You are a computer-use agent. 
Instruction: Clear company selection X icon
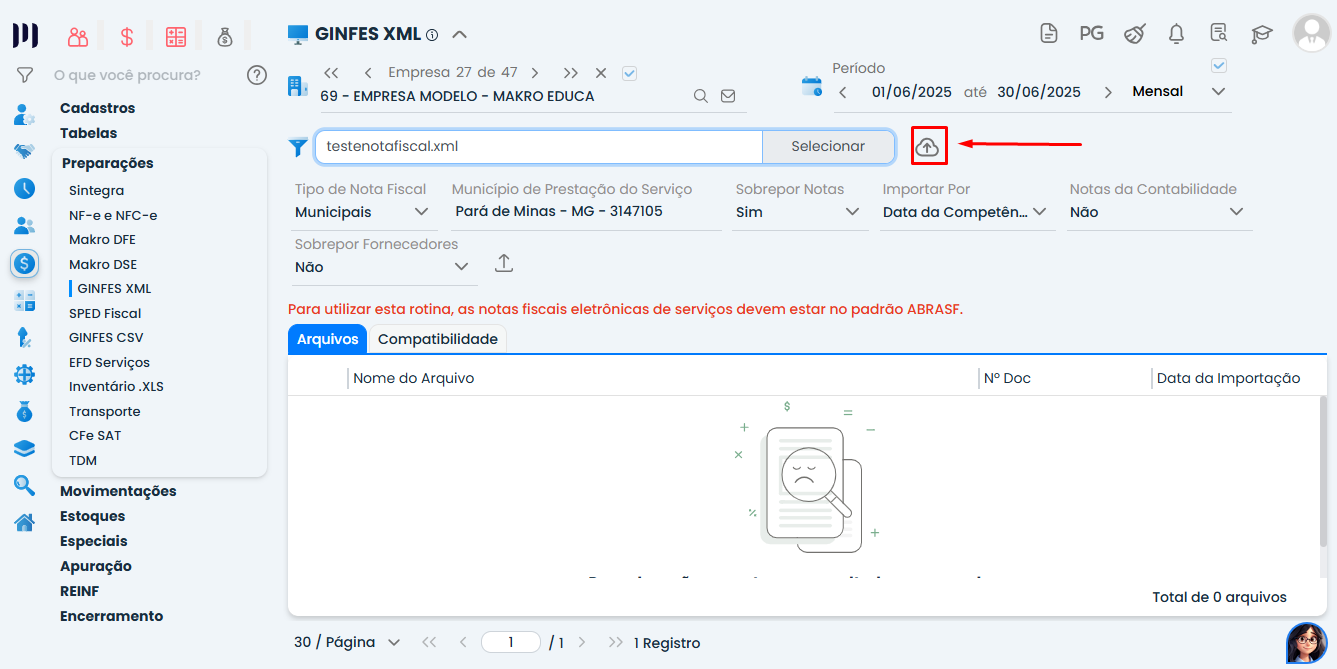(601, 73)
